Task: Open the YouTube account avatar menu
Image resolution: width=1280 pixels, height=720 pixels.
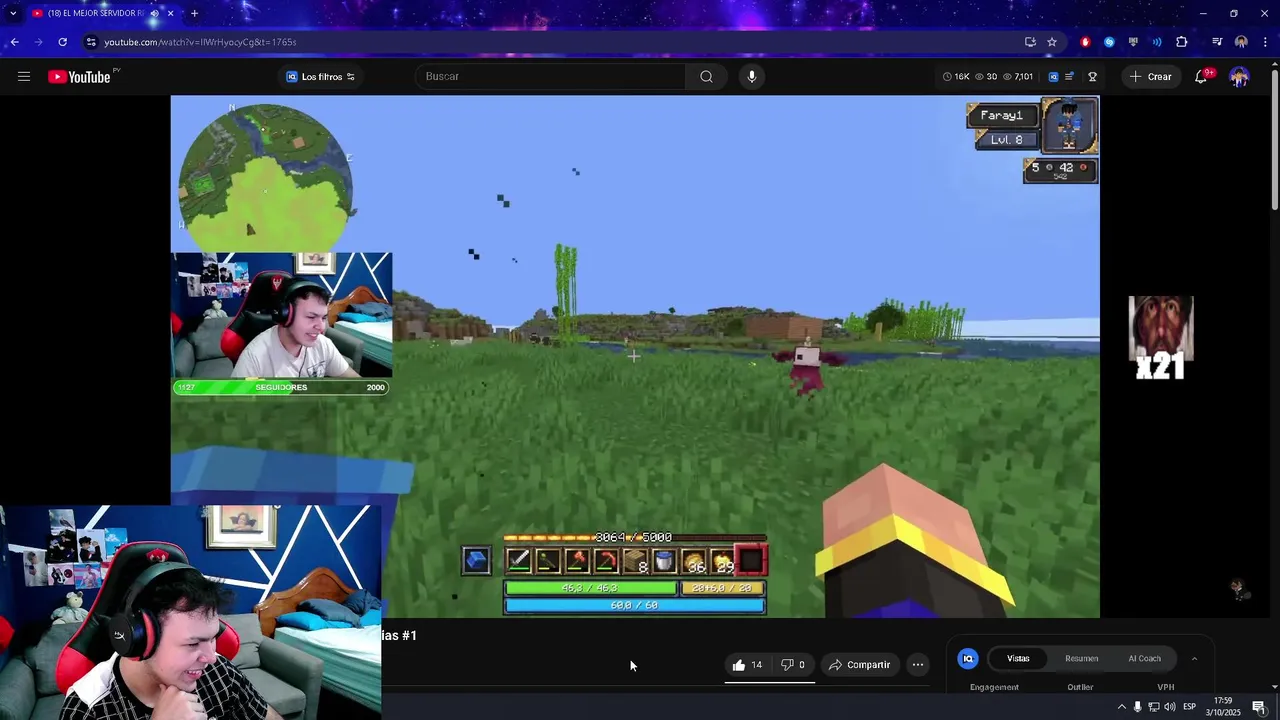Action: coord(1239,77)
